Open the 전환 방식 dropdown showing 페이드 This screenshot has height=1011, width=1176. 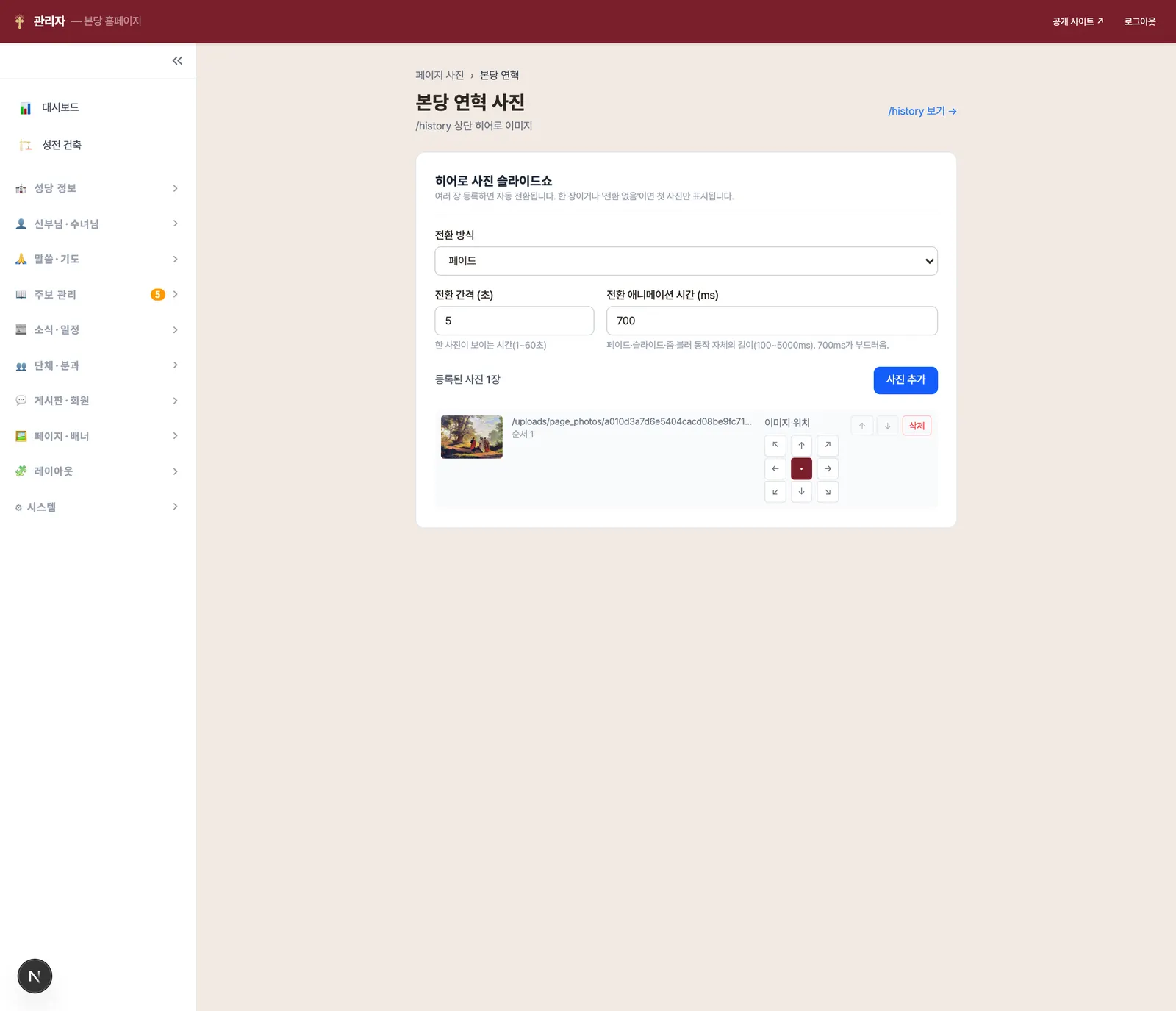(x=686, y=261)
